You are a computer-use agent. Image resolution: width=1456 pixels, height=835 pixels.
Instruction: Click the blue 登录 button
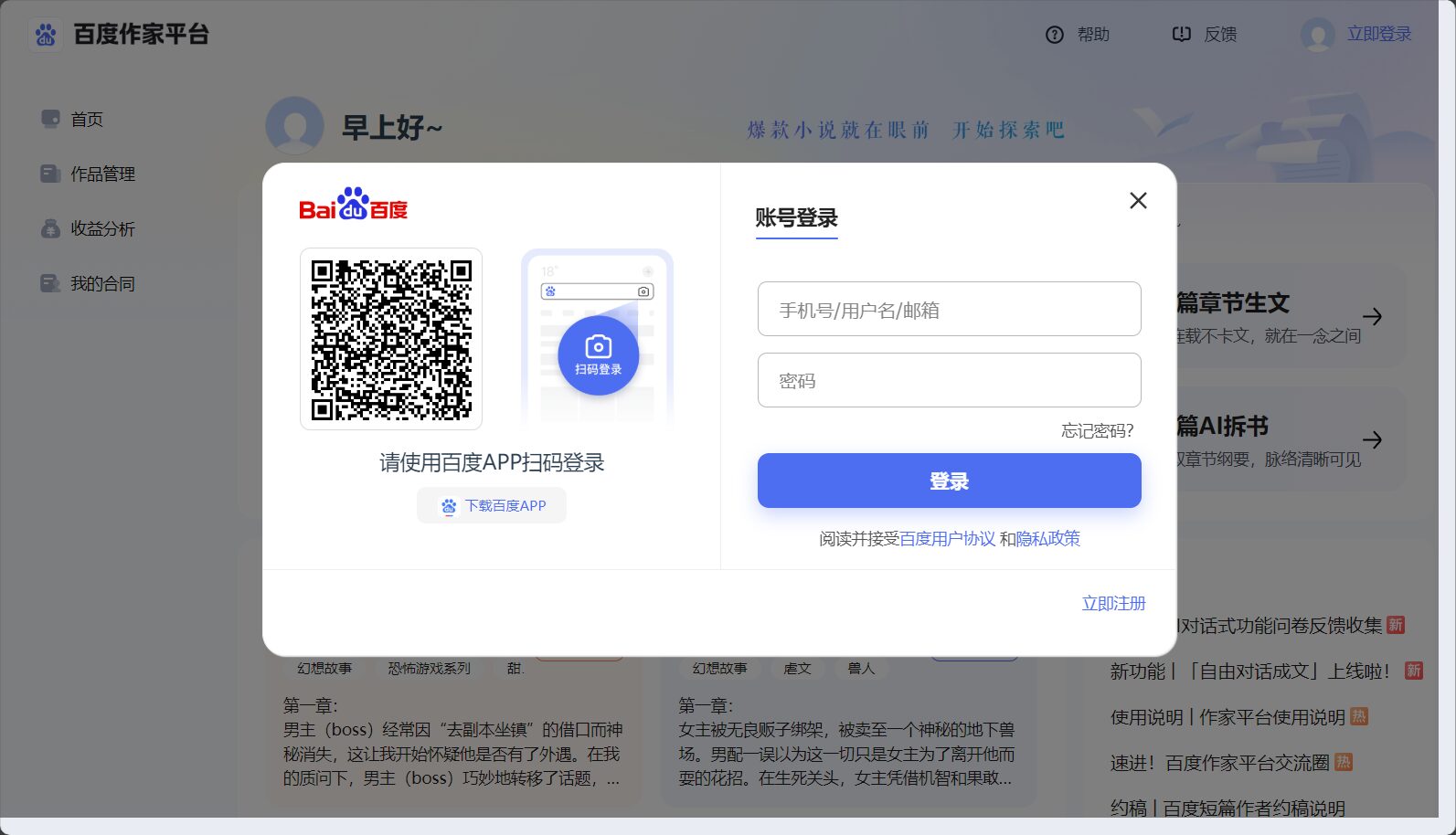point(949,481)
